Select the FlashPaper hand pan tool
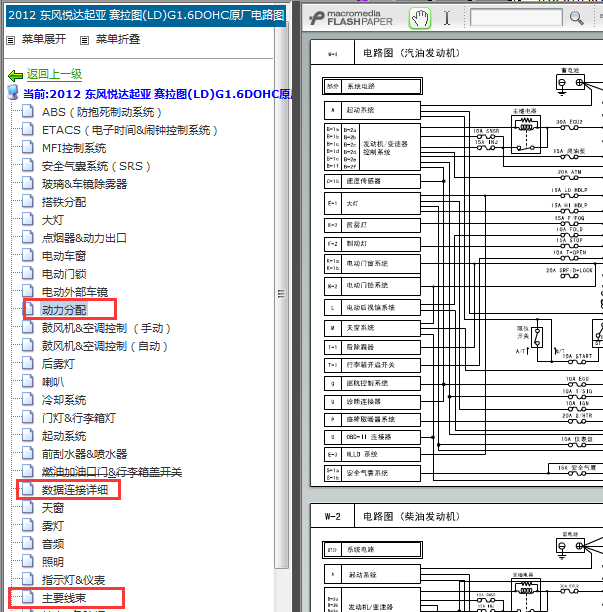Screen dimensions: 603x612 click(x=420, y=18)
